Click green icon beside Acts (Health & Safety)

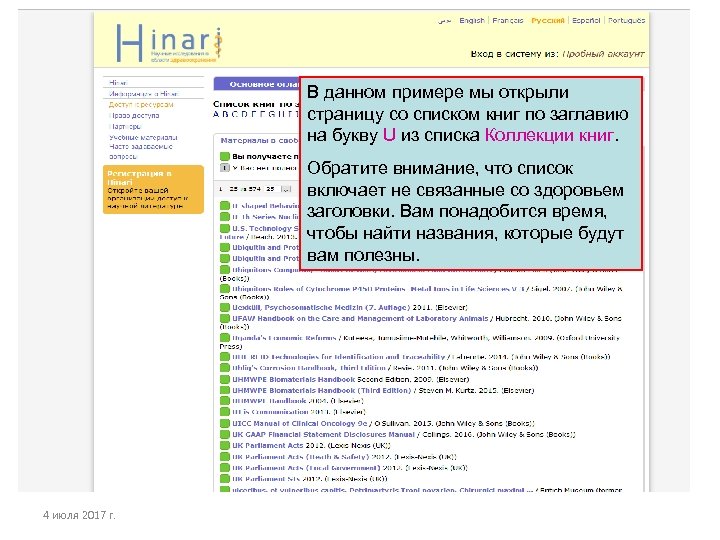[225, 457]
